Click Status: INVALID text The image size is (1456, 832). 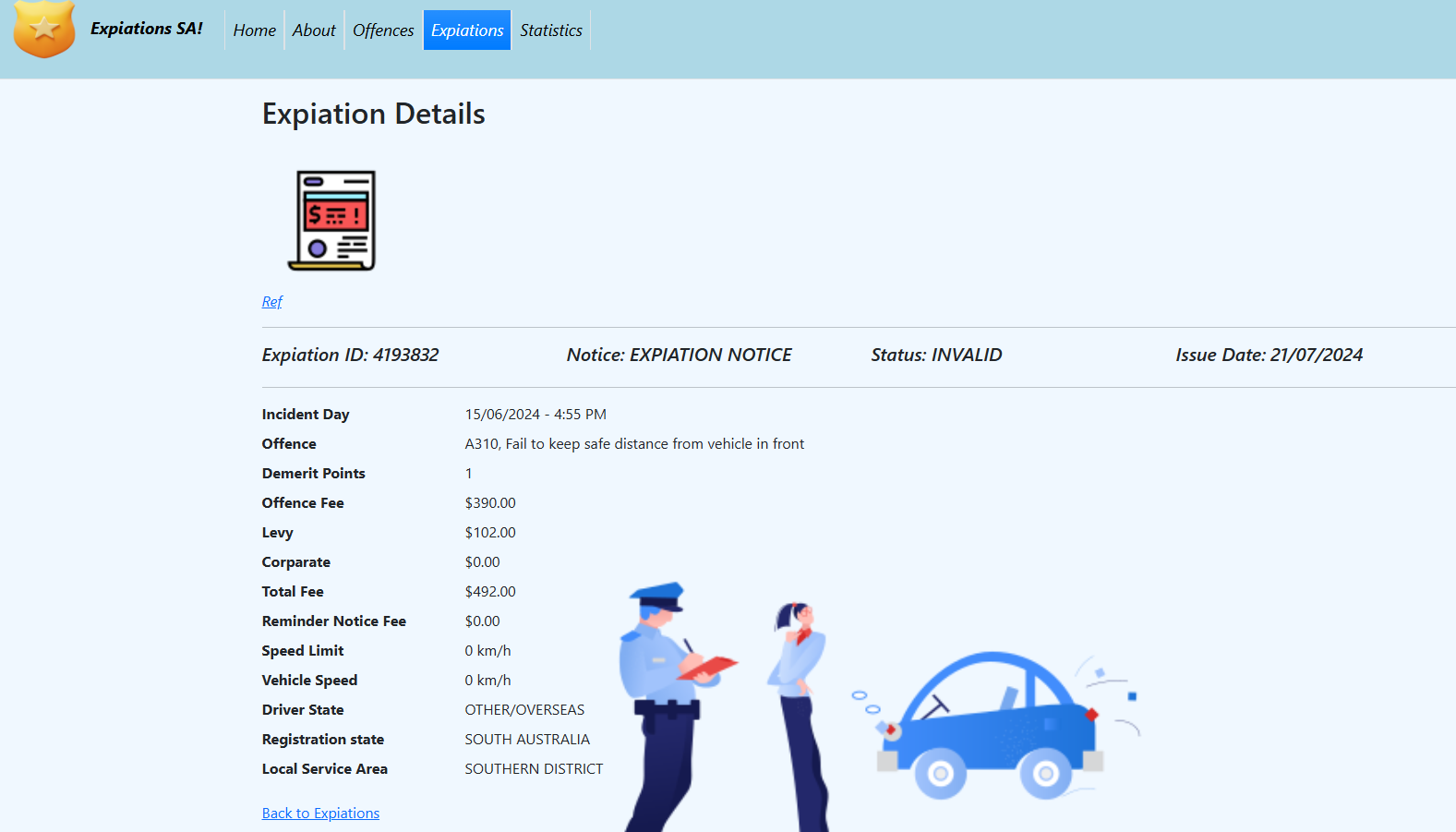937,356
